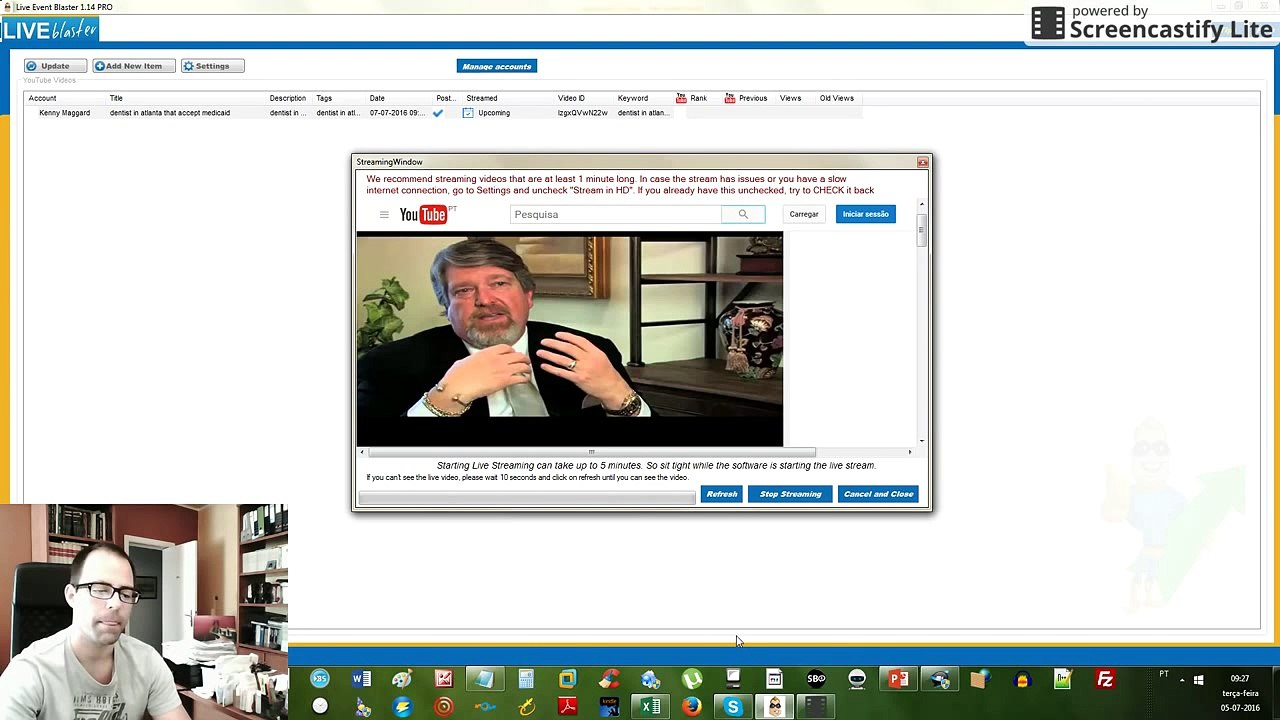Open FileZilla from the taskbar

1105,680
